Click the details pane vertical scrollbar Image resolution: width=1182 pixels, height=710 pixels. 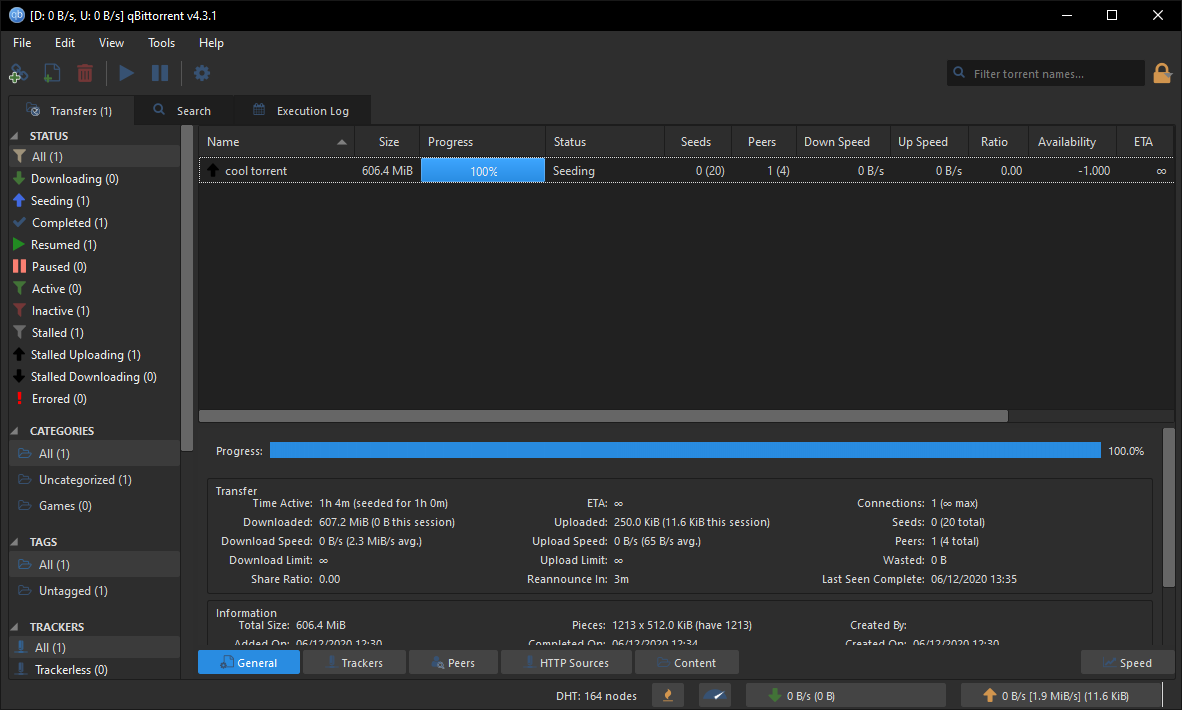(1168, 507)
